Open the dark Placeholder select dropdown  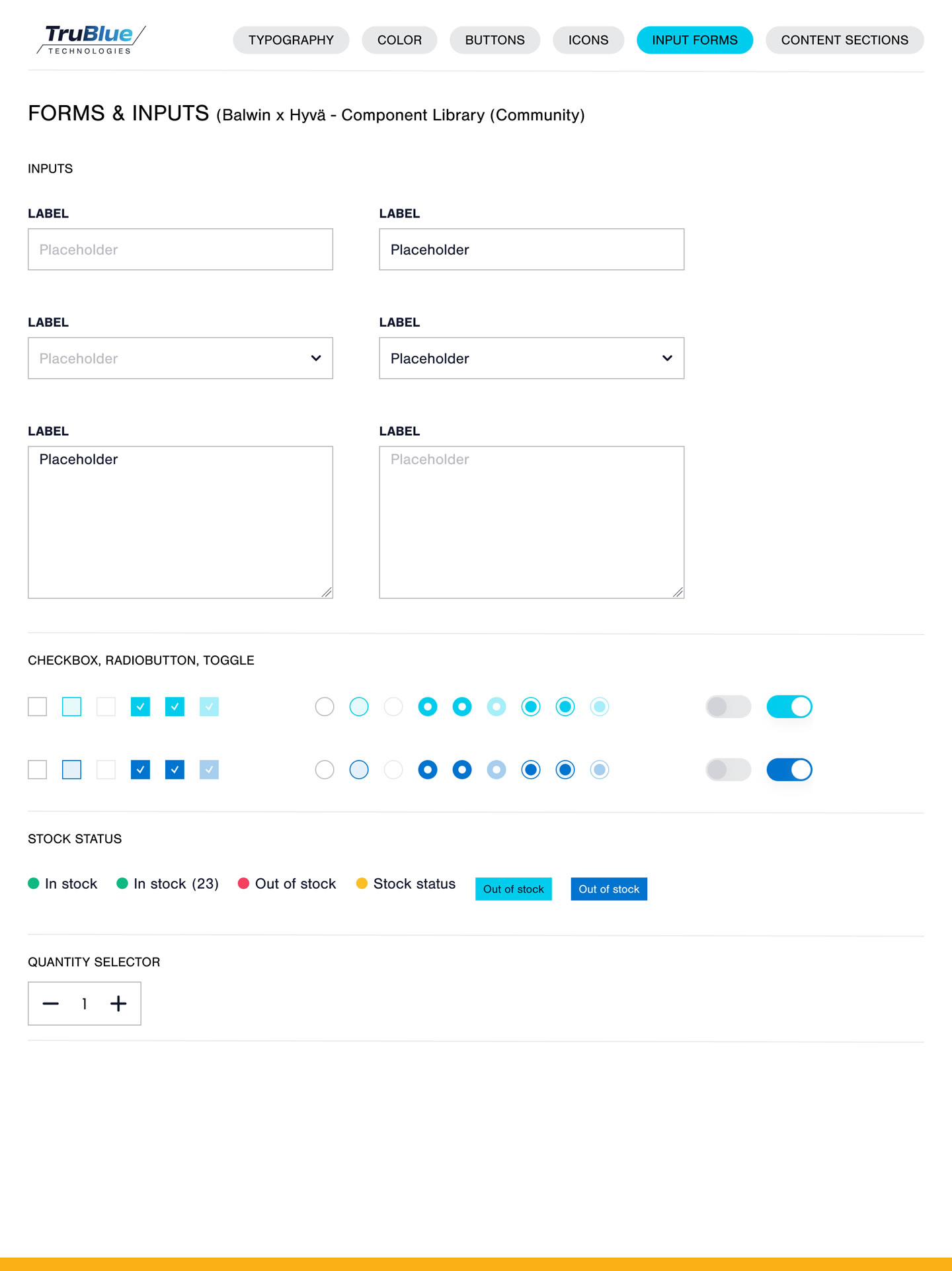(532, 358)
